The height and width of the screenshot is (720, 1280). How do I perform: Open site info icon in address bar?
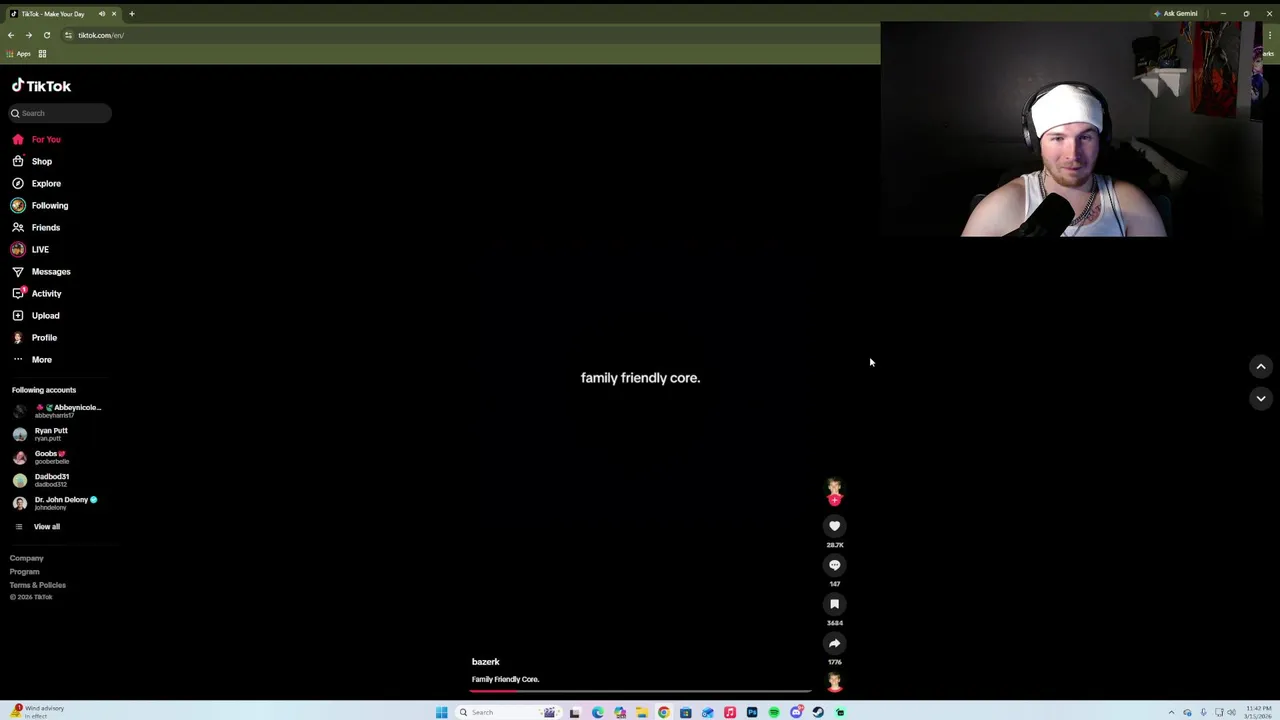click(x=68, y=35)
